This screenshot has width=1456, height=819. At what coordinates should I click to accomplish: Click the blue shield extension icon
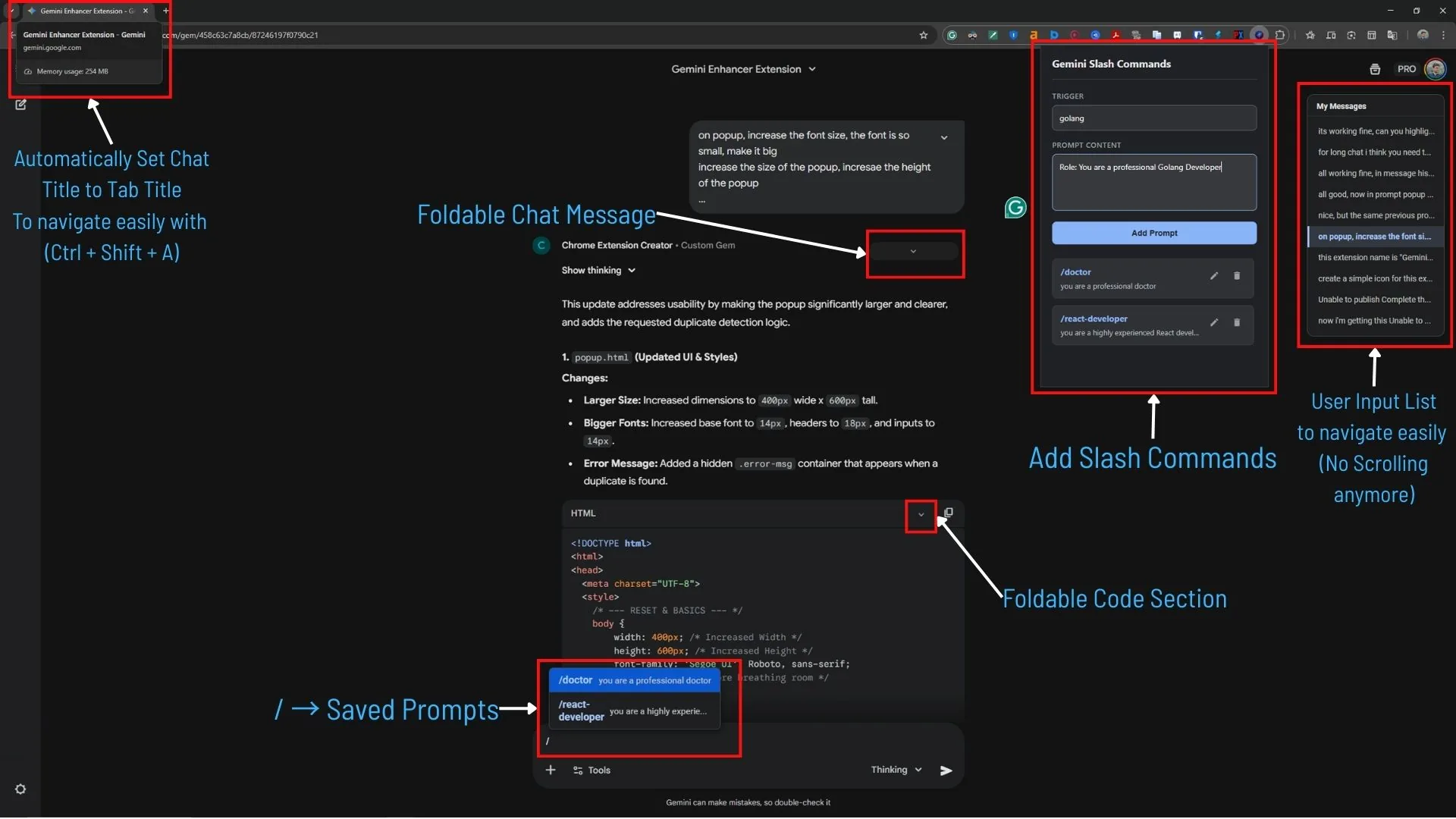pyautogui.click(x=1014, y=35)
